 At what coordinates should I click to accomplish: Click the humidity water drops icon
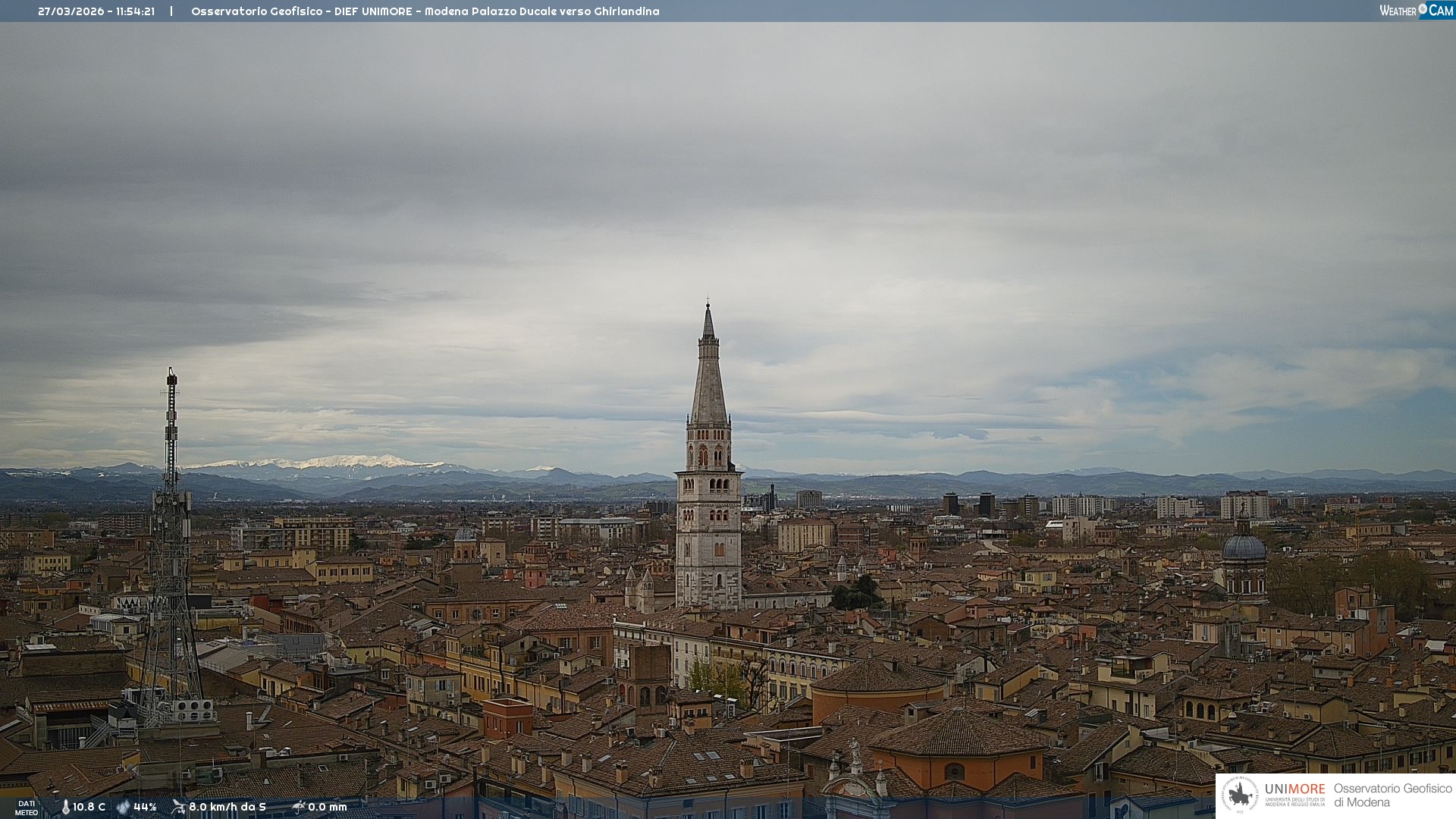coord(123,808)
